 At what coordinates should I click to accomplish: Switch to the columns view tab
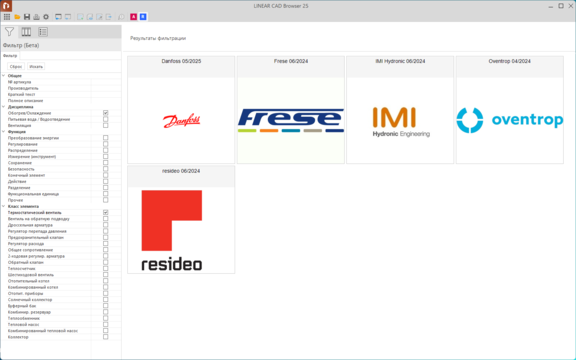(26, 32)
